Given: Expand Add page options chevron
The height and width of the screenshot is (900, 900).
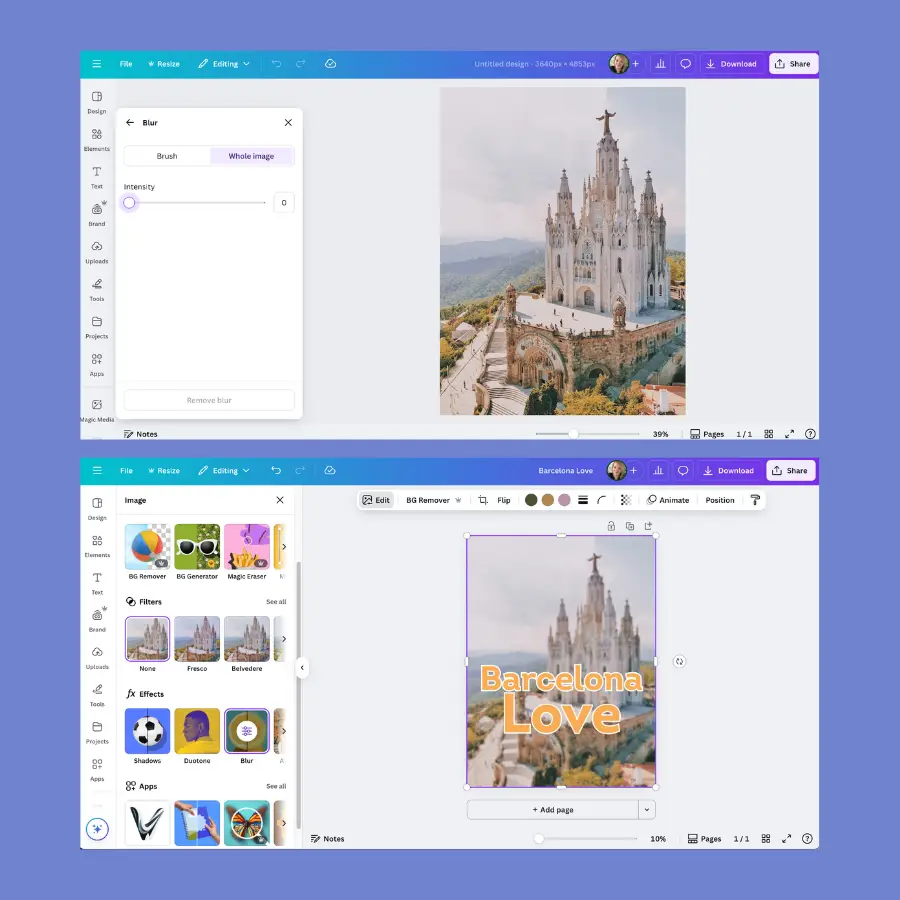Looking at the screenshot, I should [x=647, y=809].
